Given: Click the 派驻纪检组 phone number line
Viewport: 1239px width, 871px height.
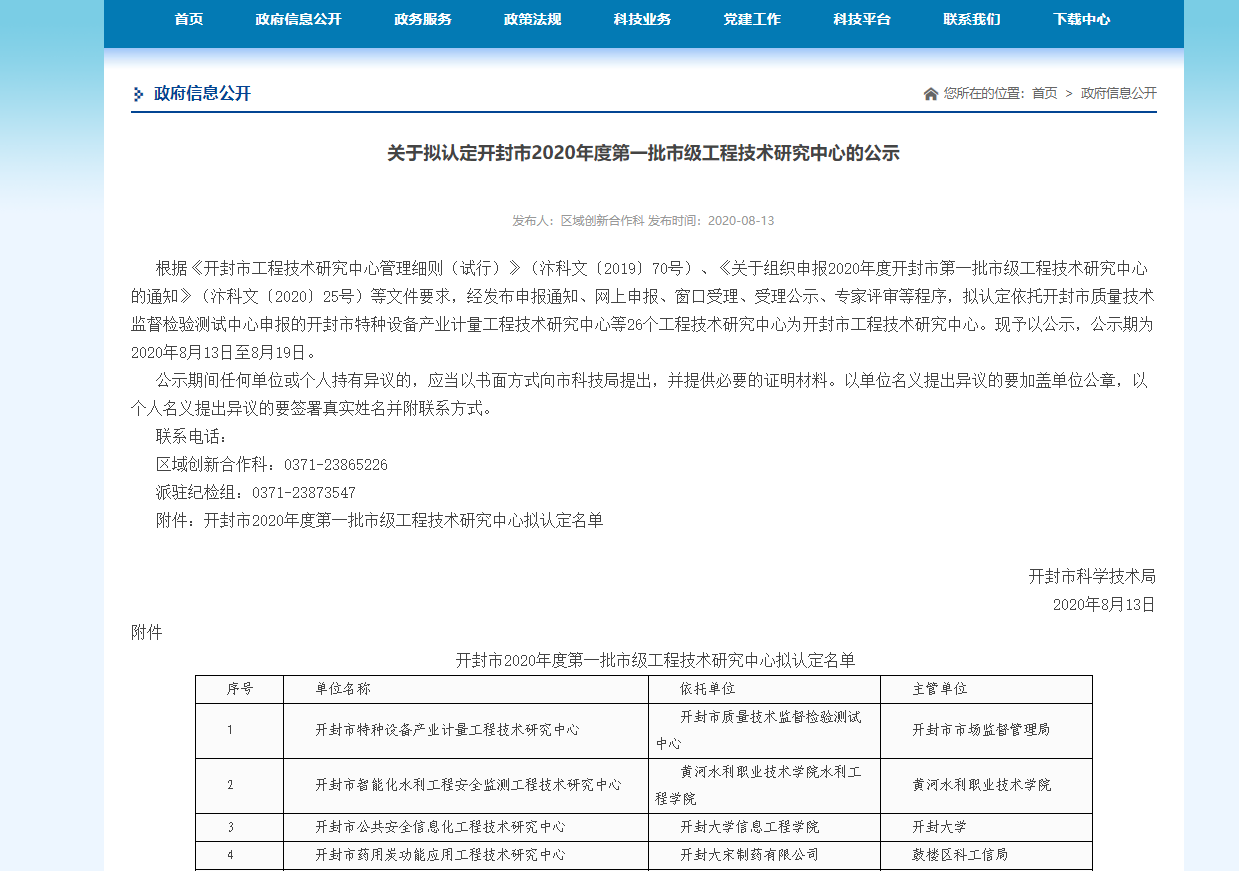Looking at the screenshot, I should click(255, 493).
